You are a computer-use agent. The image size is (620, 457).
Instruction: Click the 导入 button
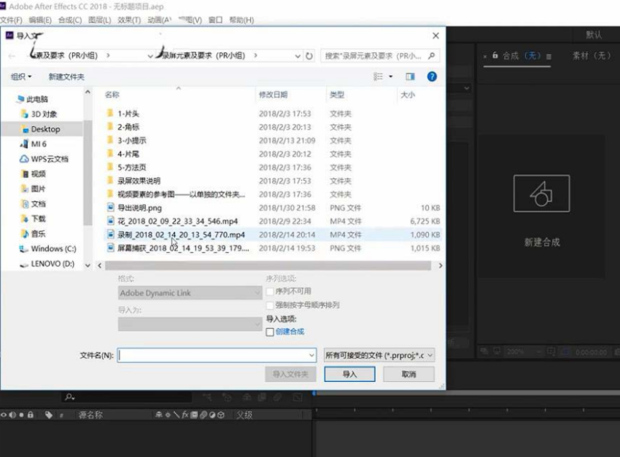click(x=350, y=374)
